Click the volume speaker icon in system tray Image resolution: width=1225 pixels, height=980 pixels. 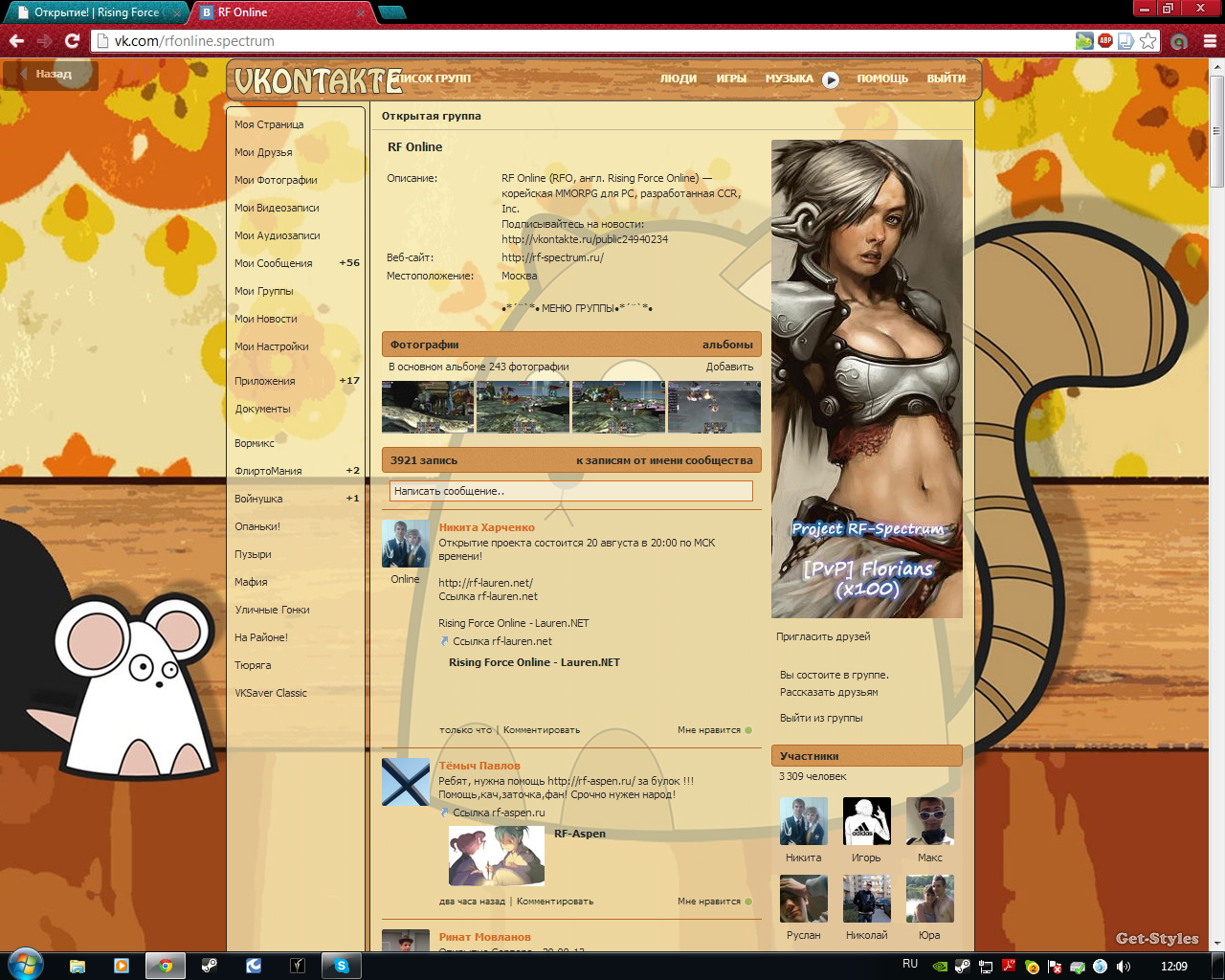(x=1124, y=967)
